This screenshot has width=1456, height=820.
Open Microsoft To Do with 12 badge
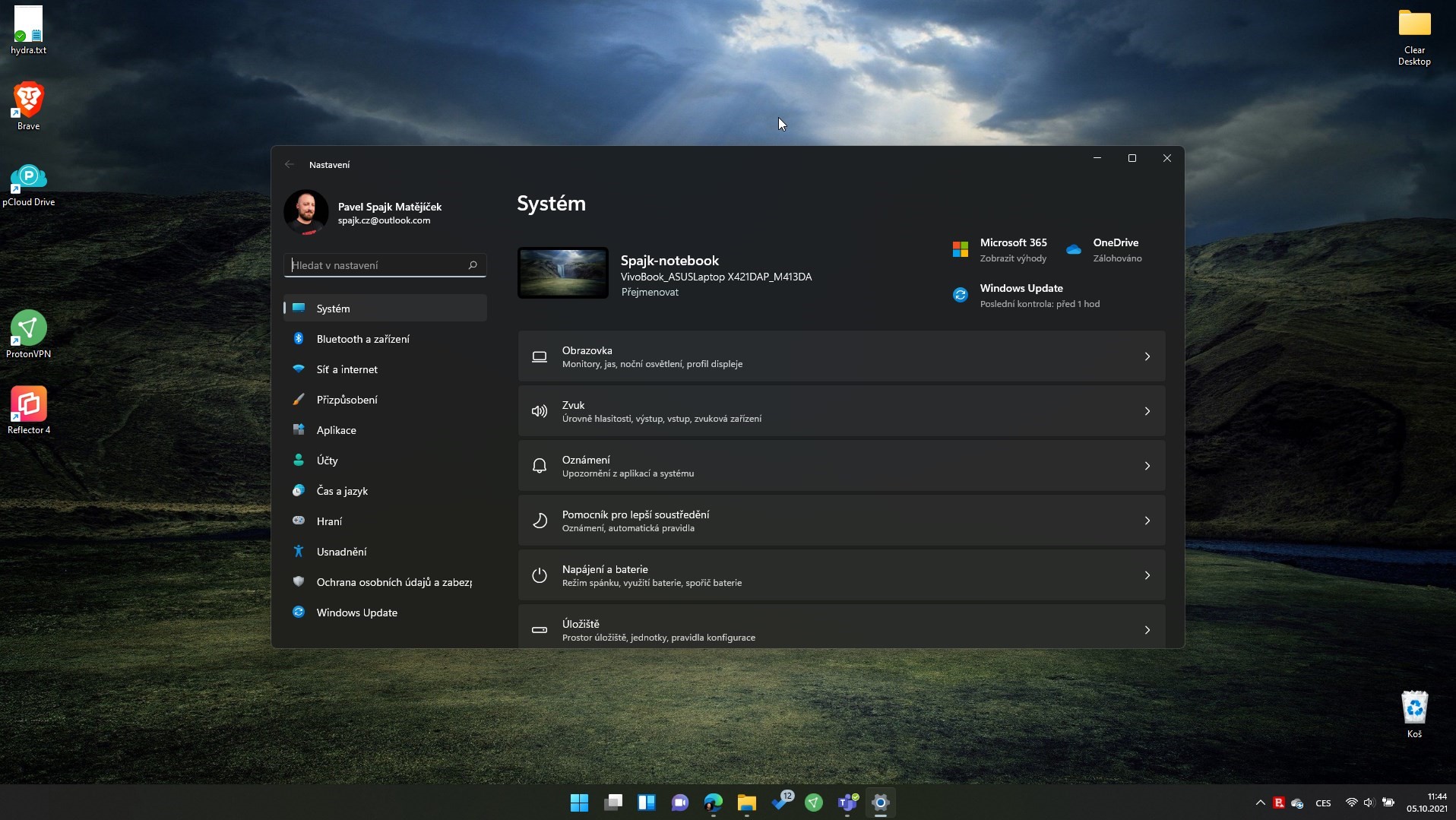[x=781, y=802]
